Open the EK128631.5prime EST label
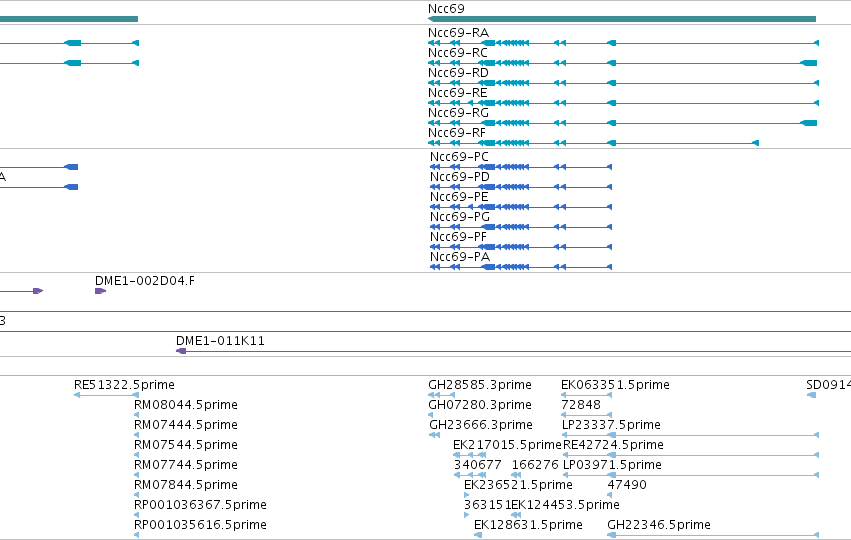 coord(528,525)
